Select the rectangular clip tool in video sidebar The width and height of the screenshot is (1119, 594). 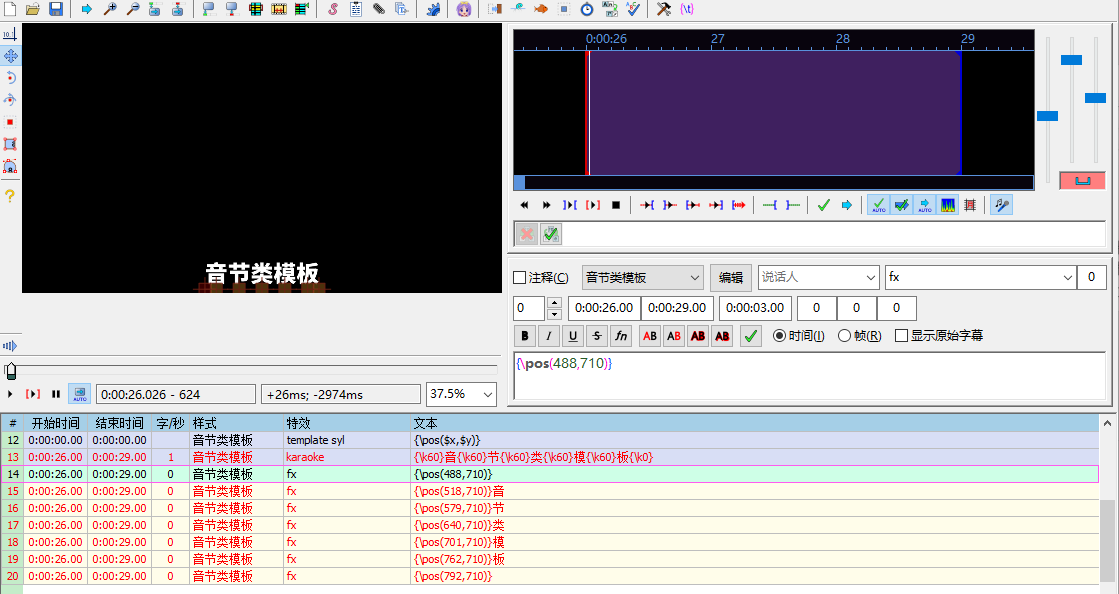pyautogui.click(x=10, y=144)
